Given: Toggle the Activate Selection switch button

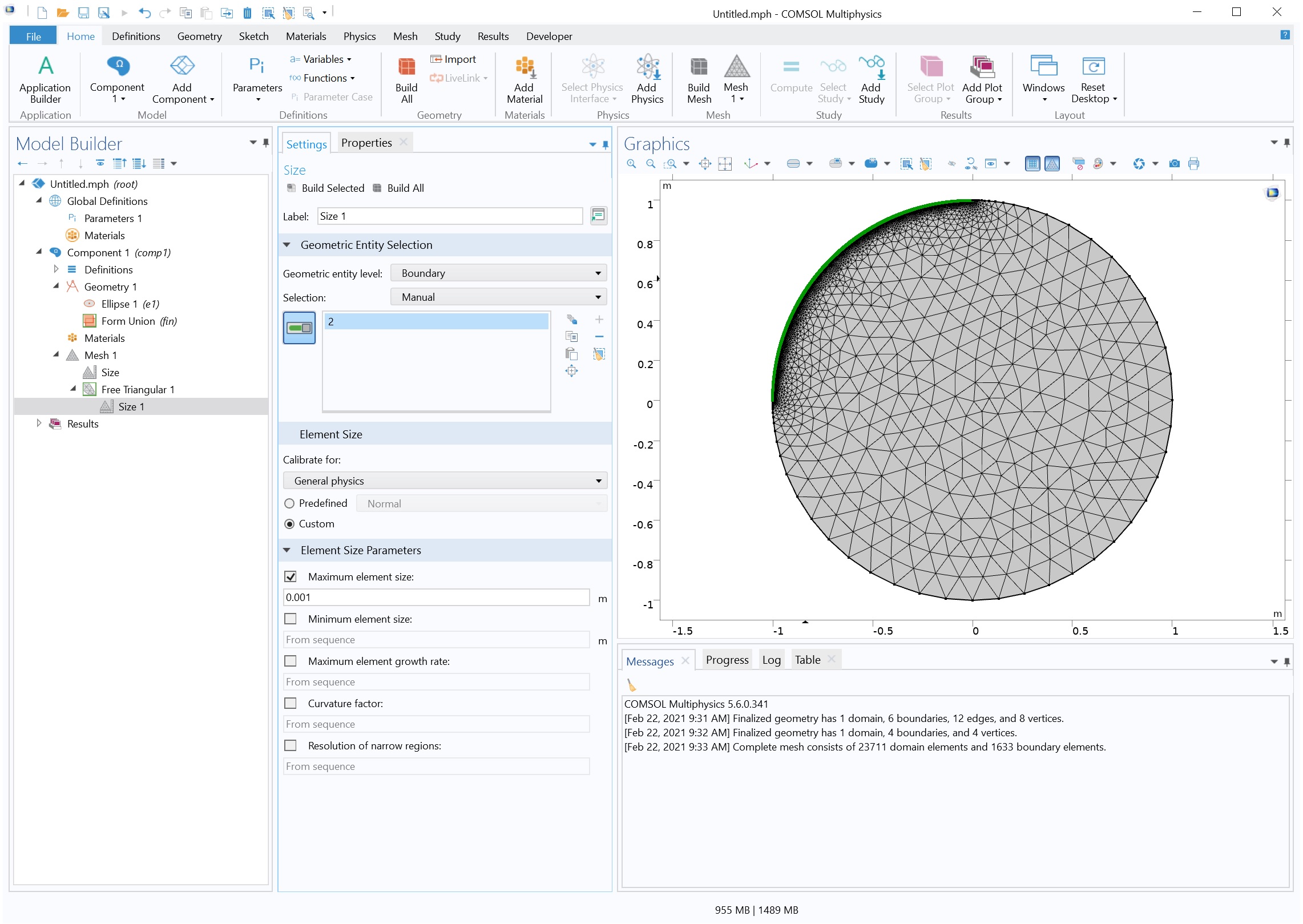Looking at the screenshot, I should 299,328.
